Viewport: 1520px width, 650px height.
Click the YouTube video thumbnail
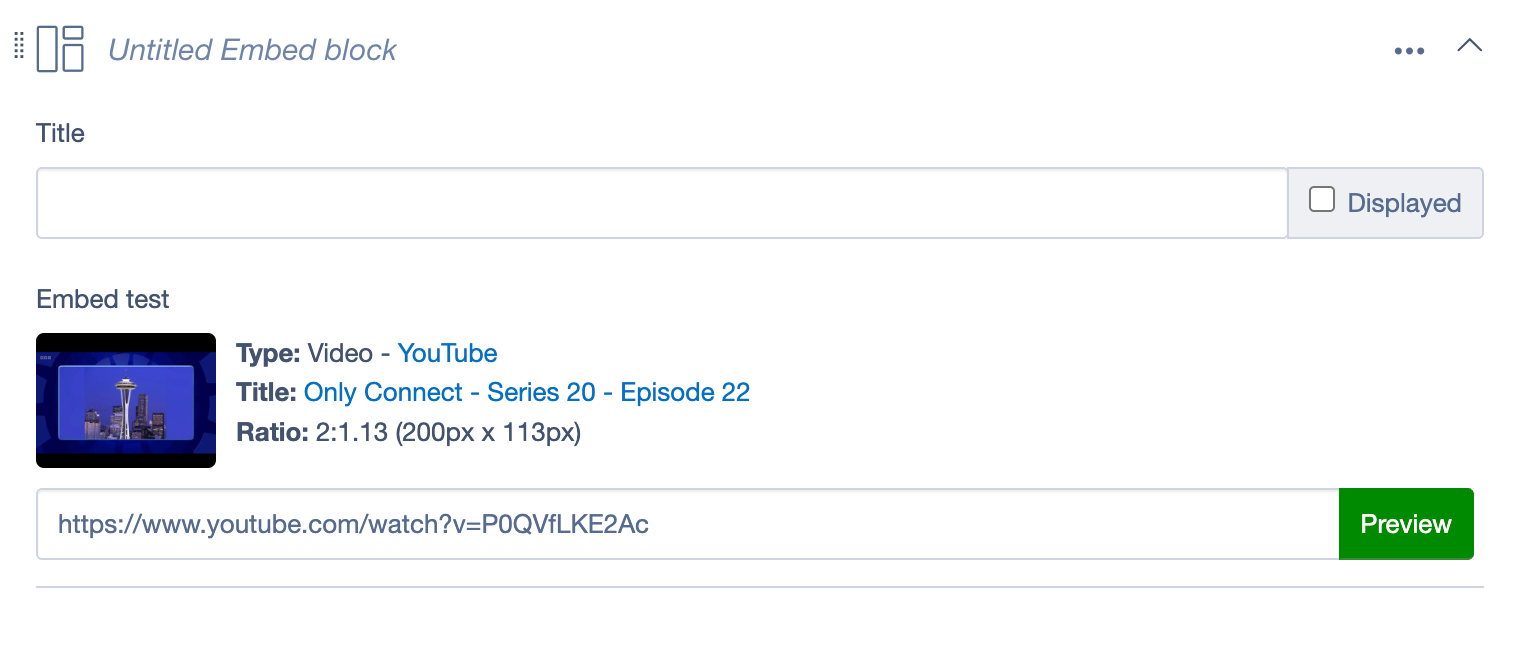[x=126, y=400]
